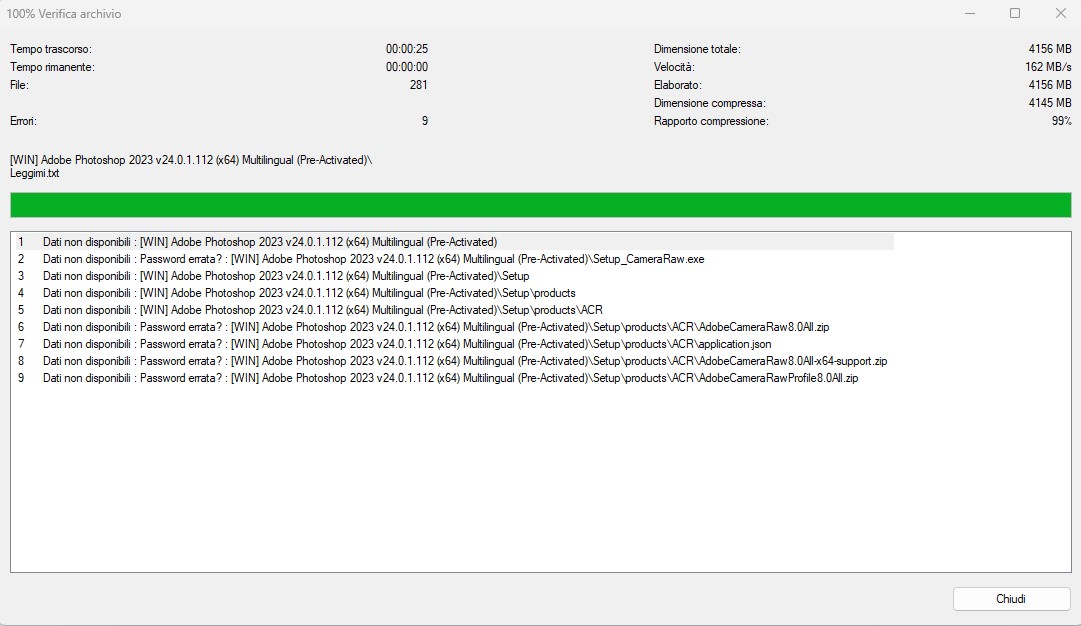Minimize the Verifica archivio window

970,14
